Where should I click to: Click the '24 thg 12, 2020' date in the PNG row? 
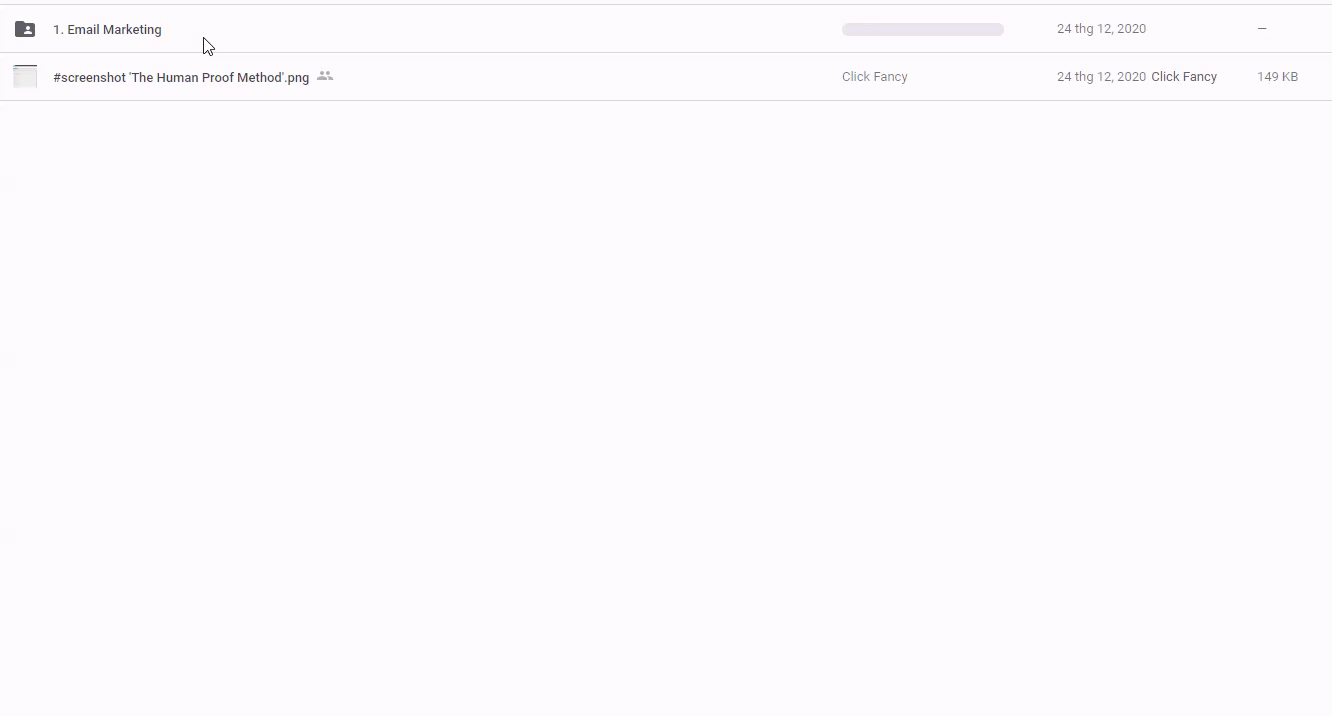pyautogui.click(x=1101, y=77)
